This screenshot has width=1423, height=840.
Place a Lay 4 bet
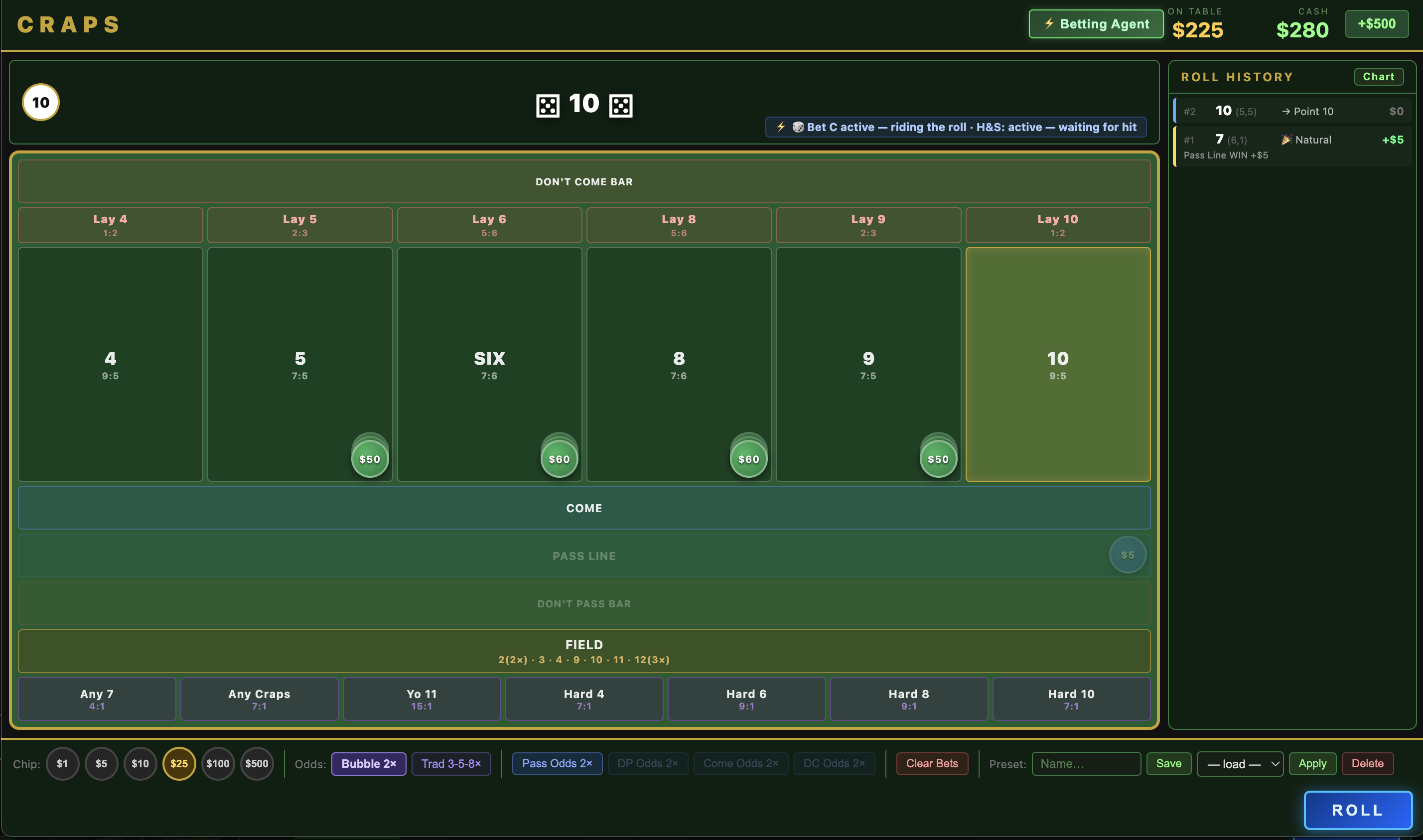[111, 225]
